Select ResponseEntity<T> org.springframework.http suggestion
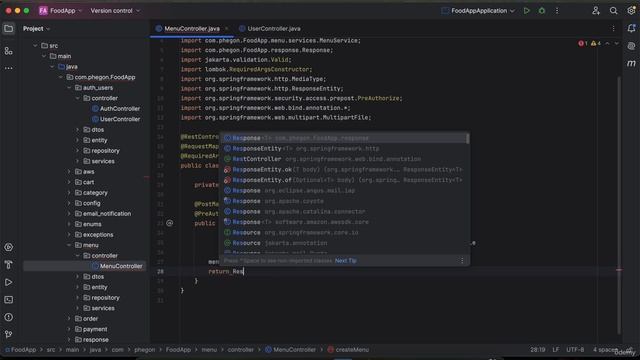 344,149
